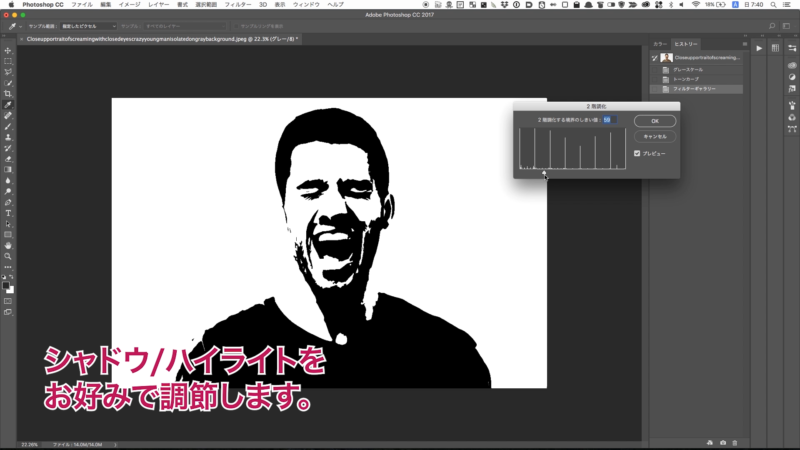This screenshot has width=800, height=450.
Task: Select the トーンカーブ history state
Action: click(696, 79)
